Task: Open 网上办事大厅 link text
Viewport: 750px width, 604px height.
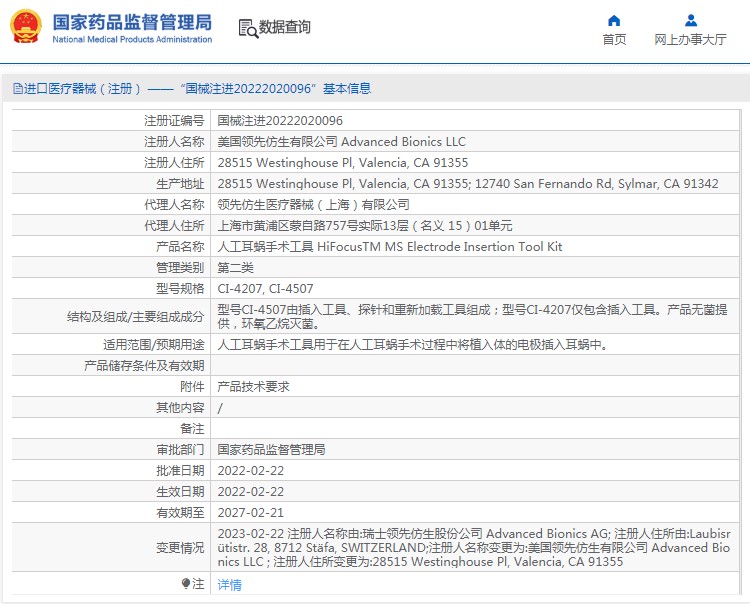Action: coord(690,40)
